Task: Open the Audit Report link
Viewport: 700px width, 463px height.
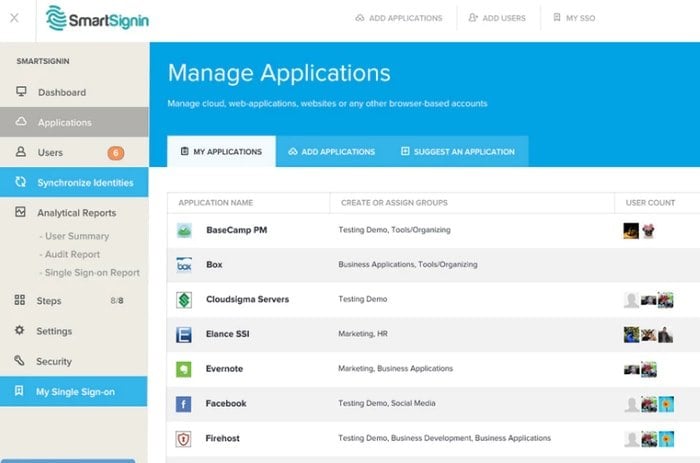Action: [72, 254]
